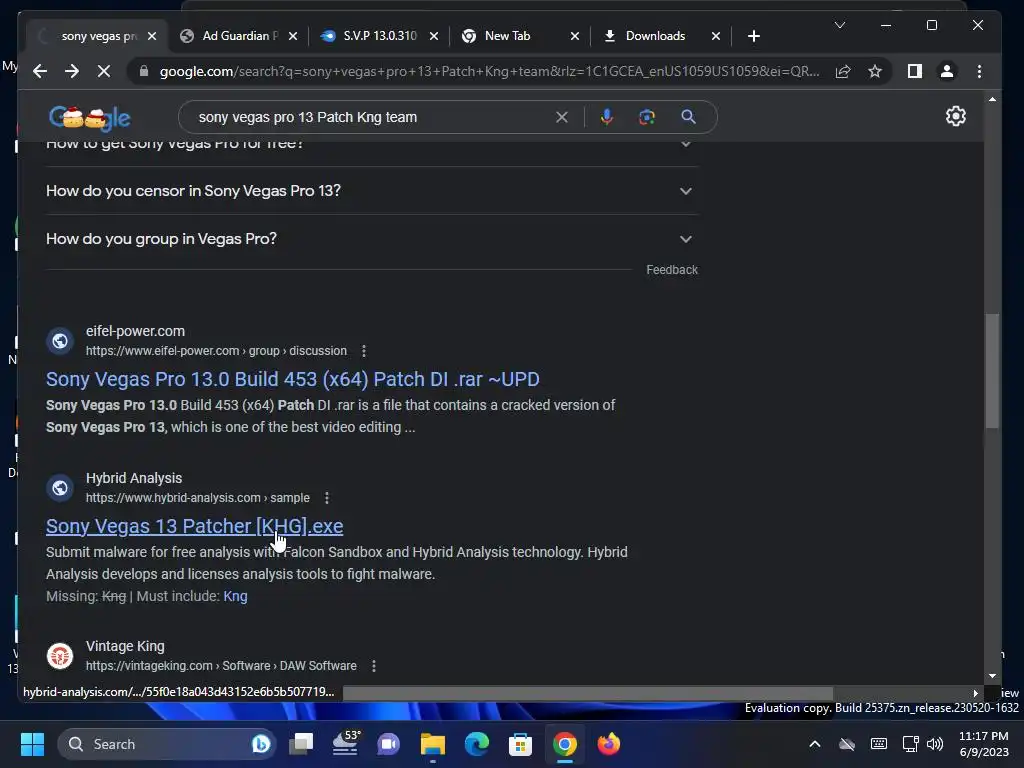Viewport: 1024px width, 768px height.
Task: Click Hybrid Analysis site name
Action: pos(134,479)
